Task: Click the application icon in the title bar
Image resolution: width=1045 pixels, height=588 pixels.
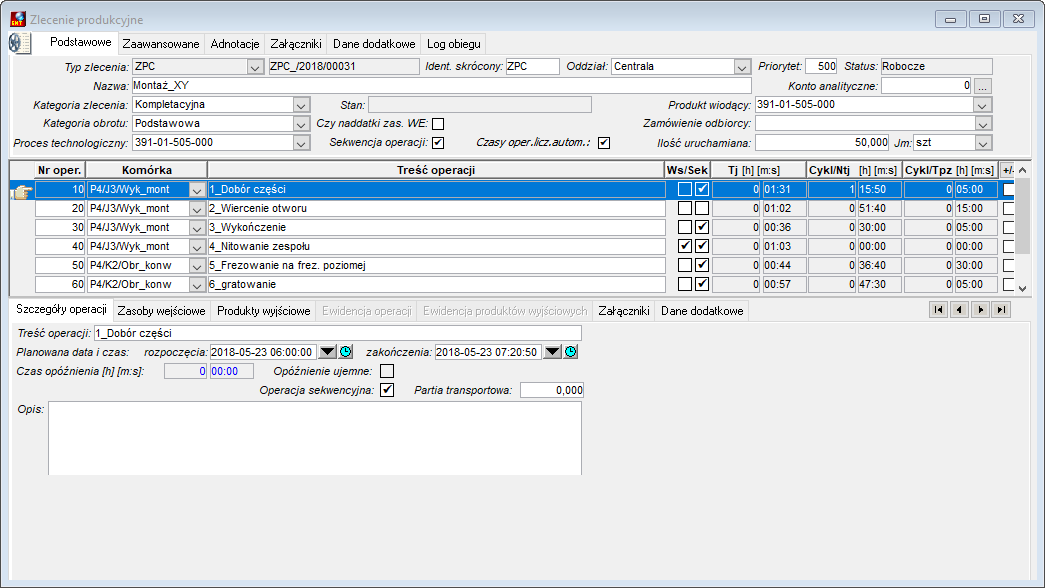Action: 18,19
